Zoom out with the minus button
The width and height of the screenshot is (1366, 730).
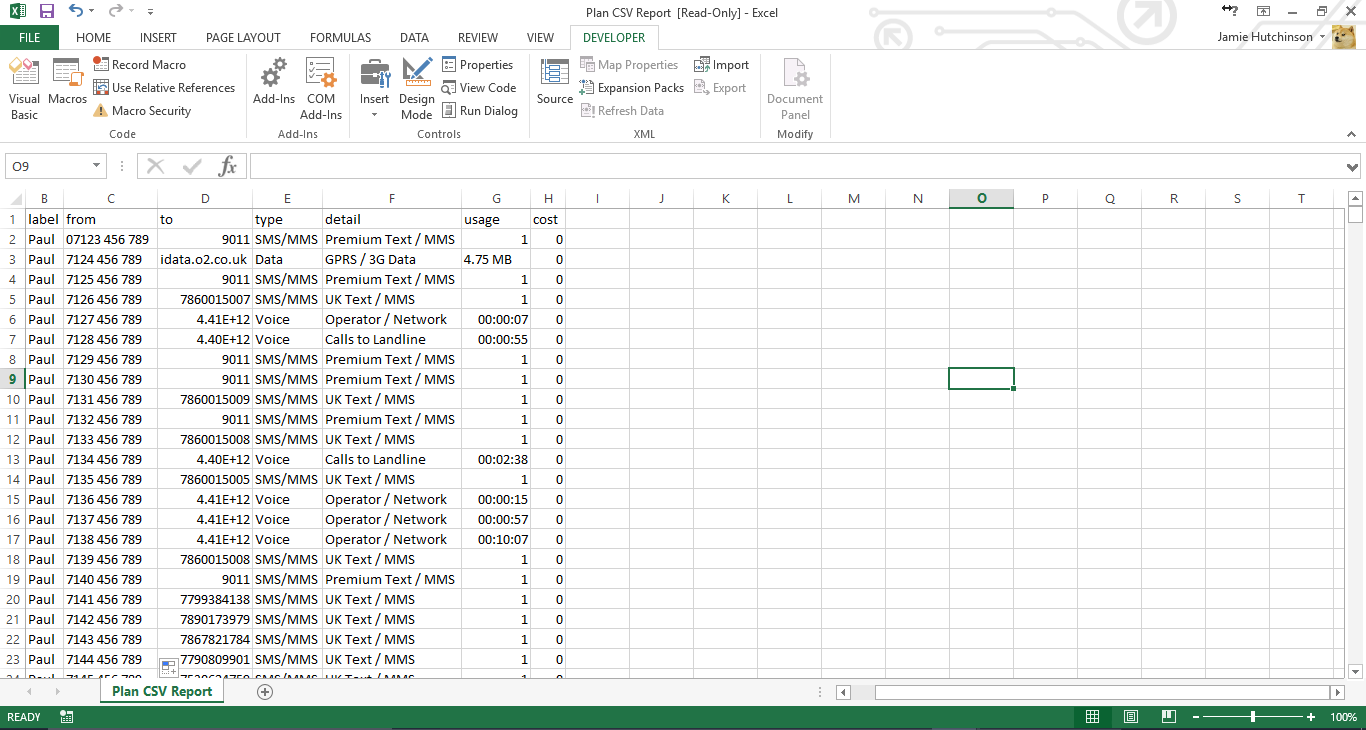pos(1194,717)
